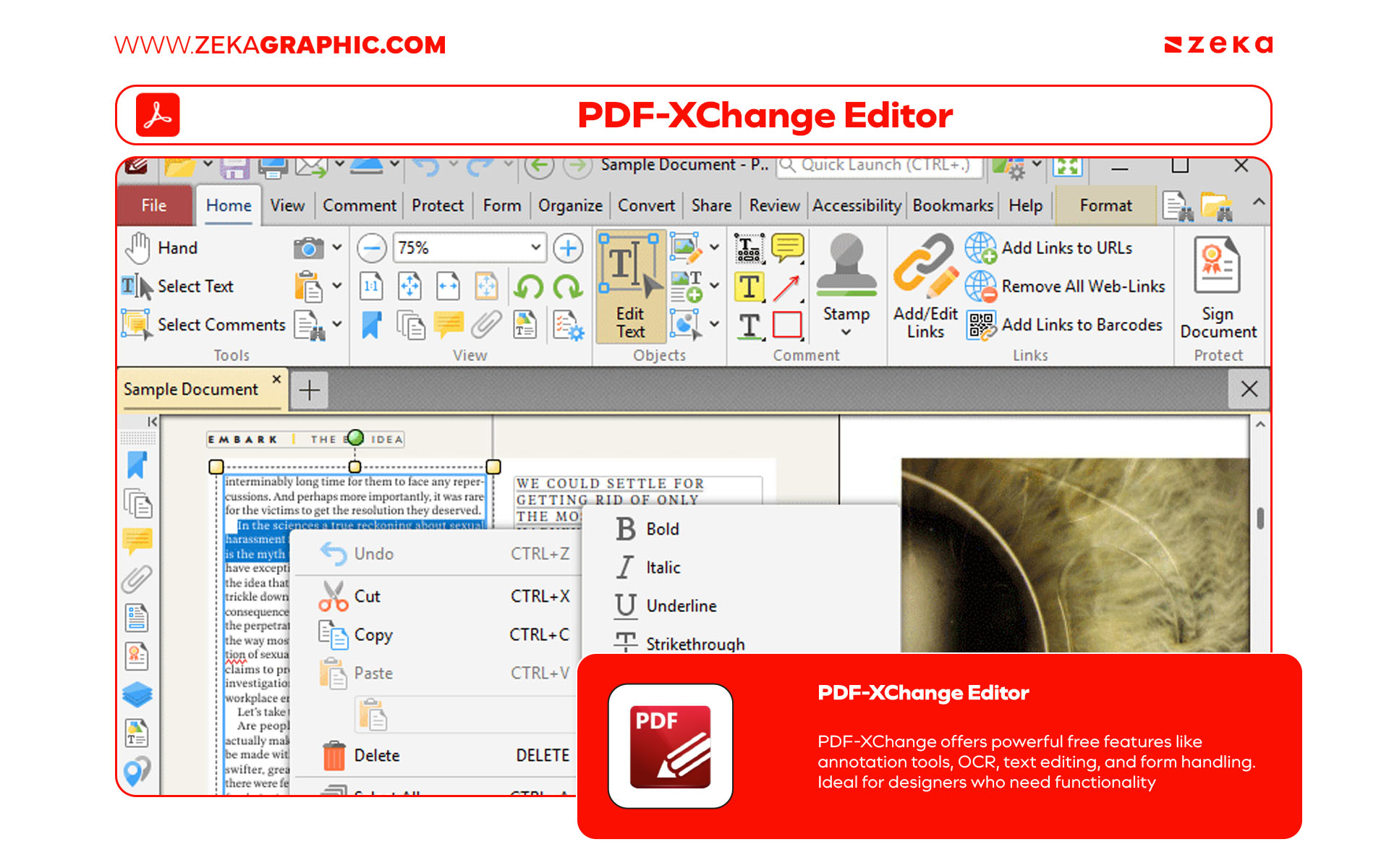Rotate view clockwise with green arrow
This screenshot has height=868, width=1389.
tap(568, 287)
